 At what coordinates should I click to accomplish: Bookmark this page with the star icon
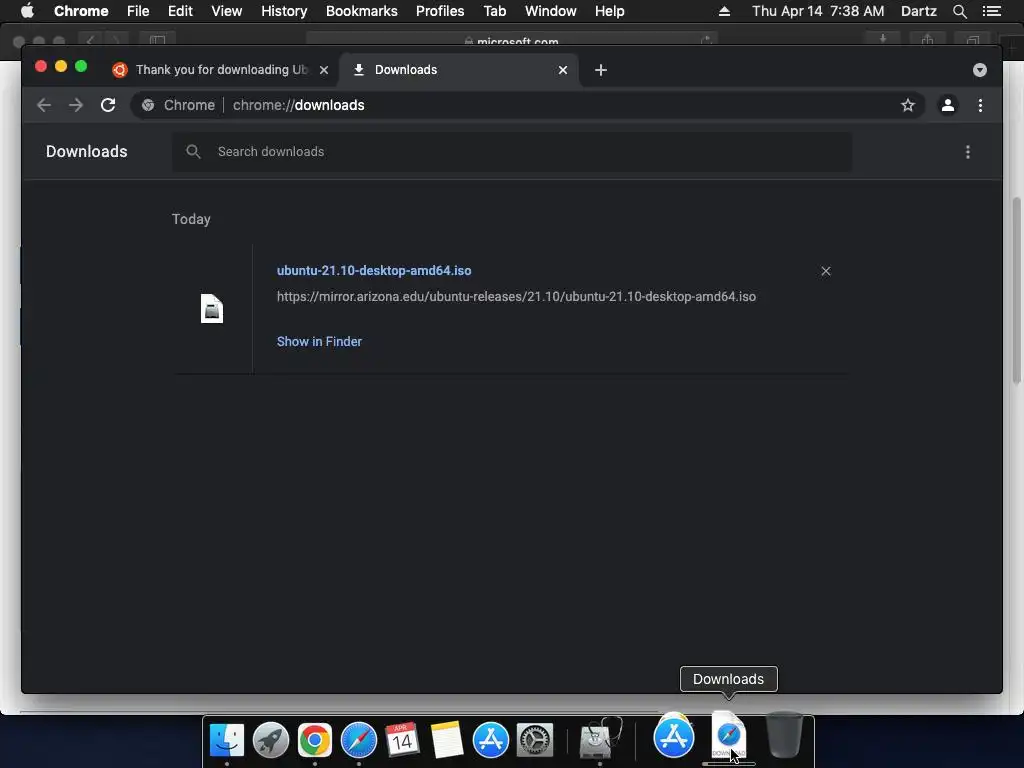pos(908,105)
